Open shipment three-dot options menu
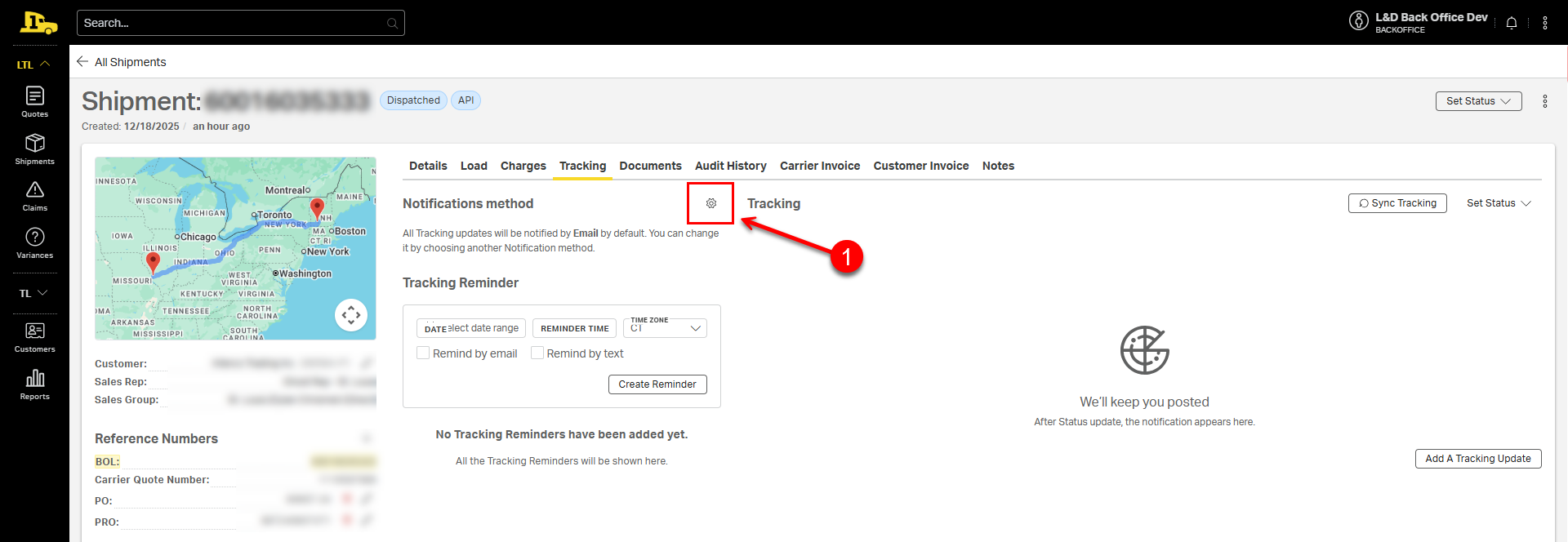Image resolution: width=1568 pixels, height=542 pixels. 1544,101
